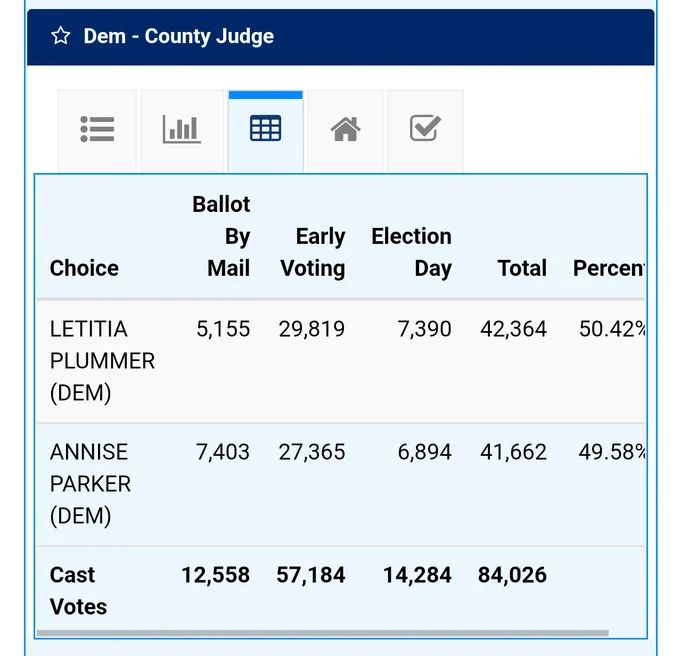
Task: Click the Choice column header
Action: pos(84,268)
